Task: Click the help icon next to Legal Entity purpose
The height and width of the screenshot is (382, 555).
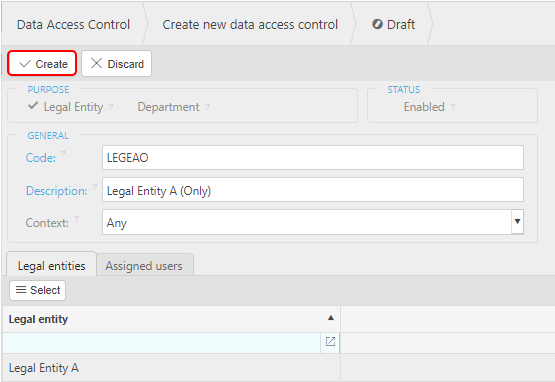Action: point(111,107)
